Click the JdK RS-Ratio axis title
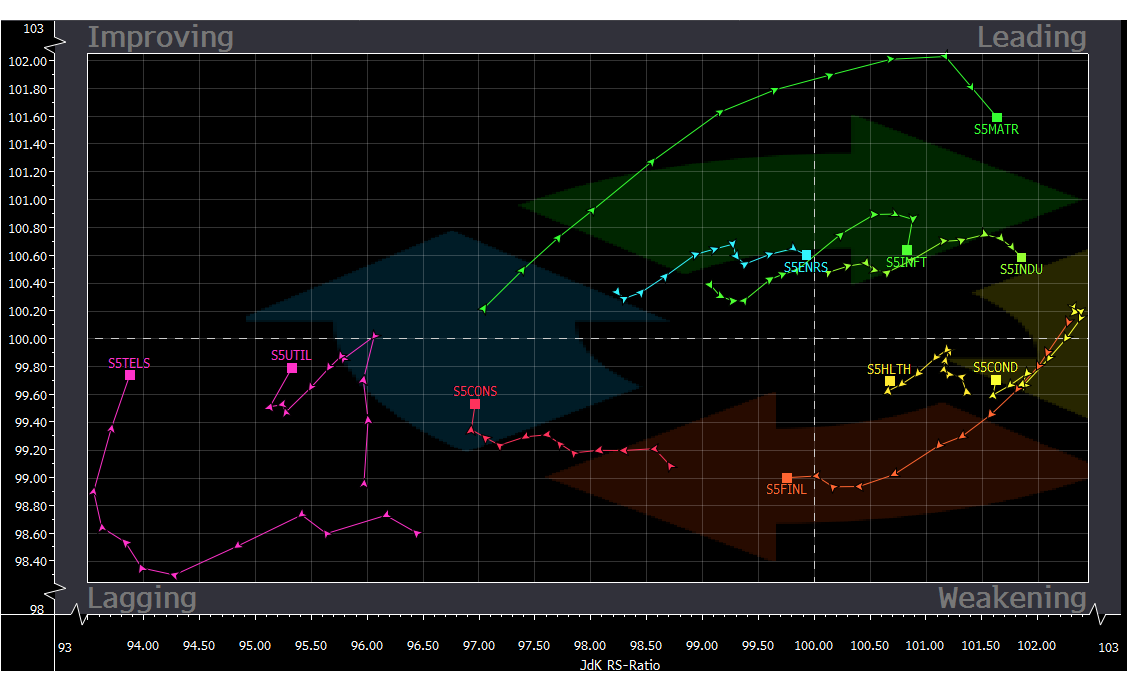 tap(620, 665)
